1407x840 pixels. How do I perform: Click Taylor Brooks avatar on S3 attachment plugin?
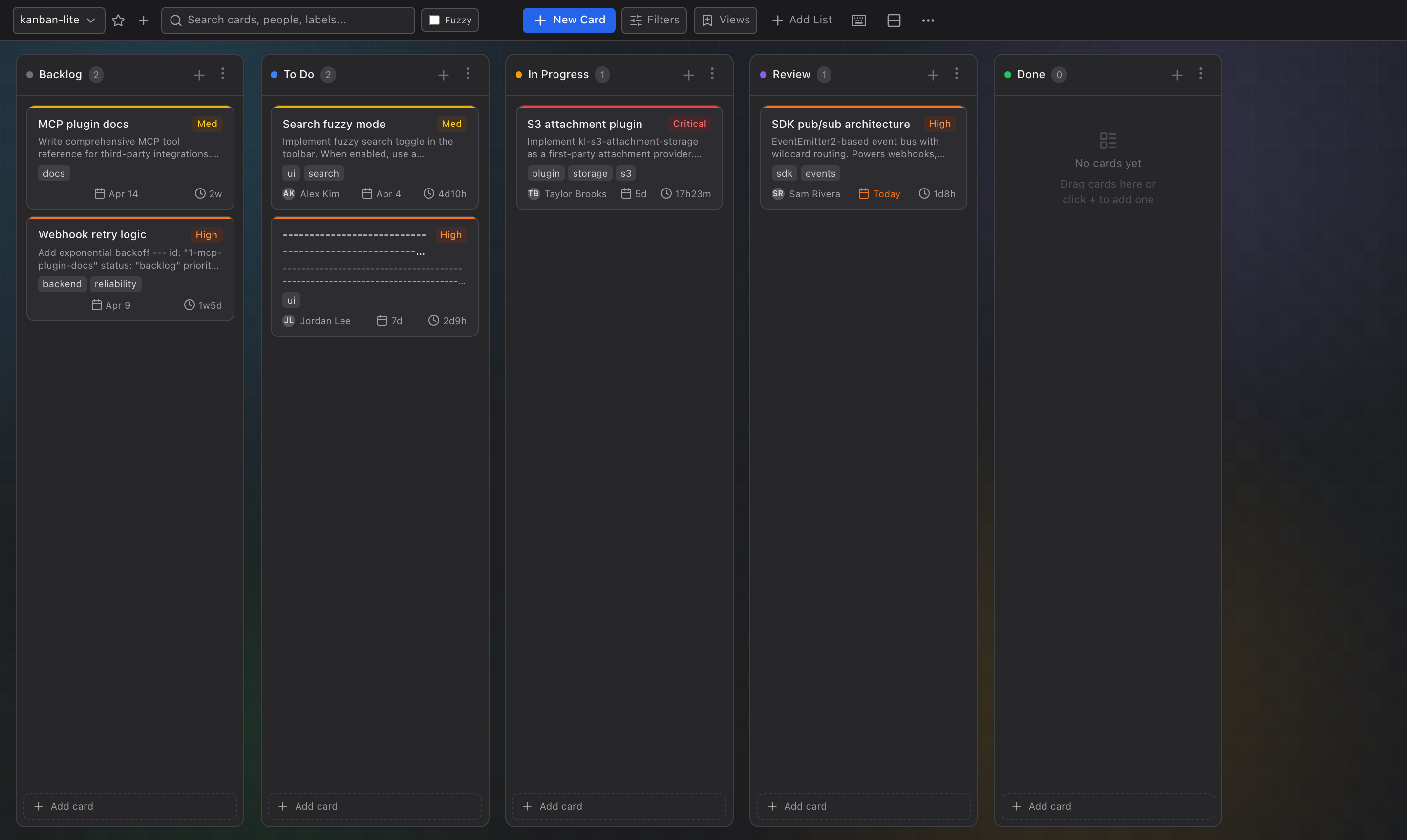click(x=533, y=193)
